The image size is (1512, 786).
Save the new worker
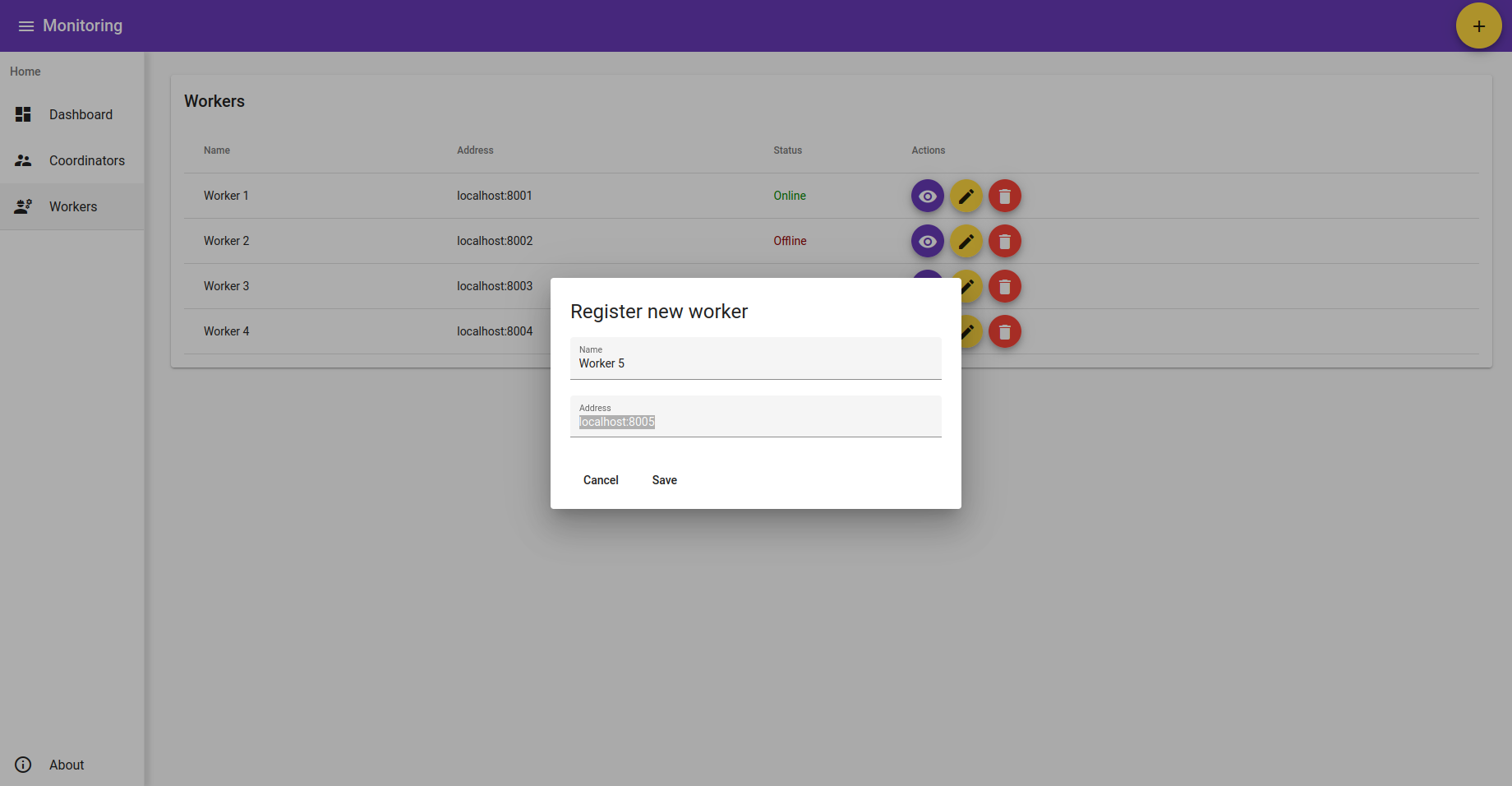pos(665,480)
